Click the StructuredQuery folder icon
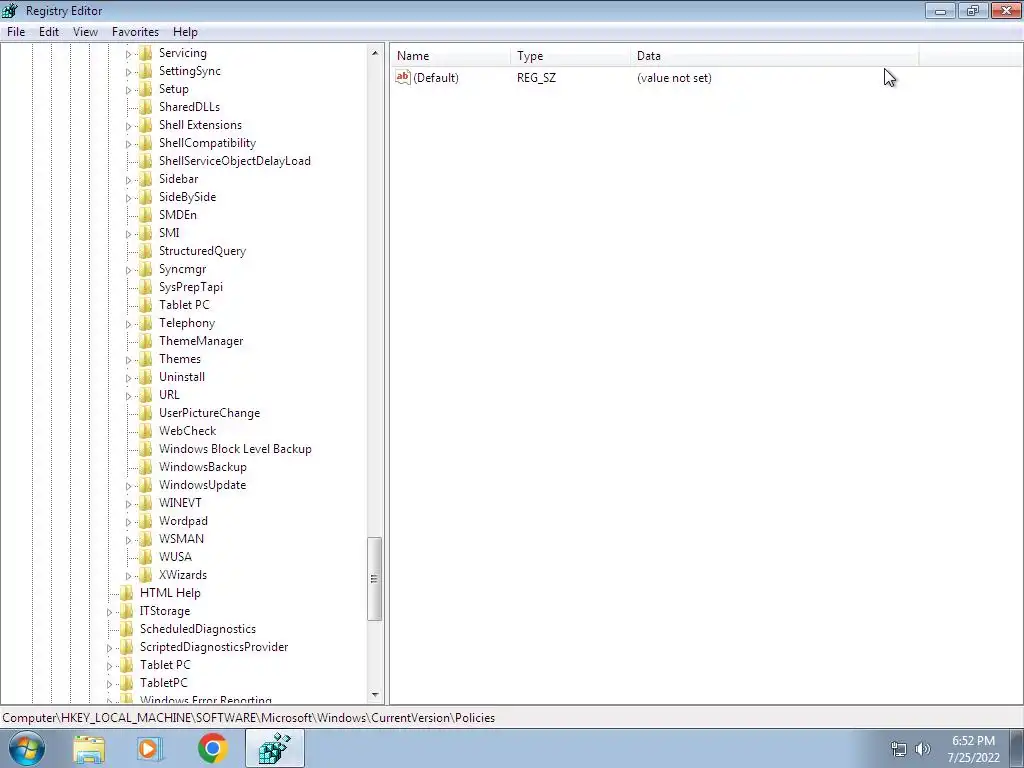The width and height of the screenshot is (1024, 768). click(x=146, y=251)
